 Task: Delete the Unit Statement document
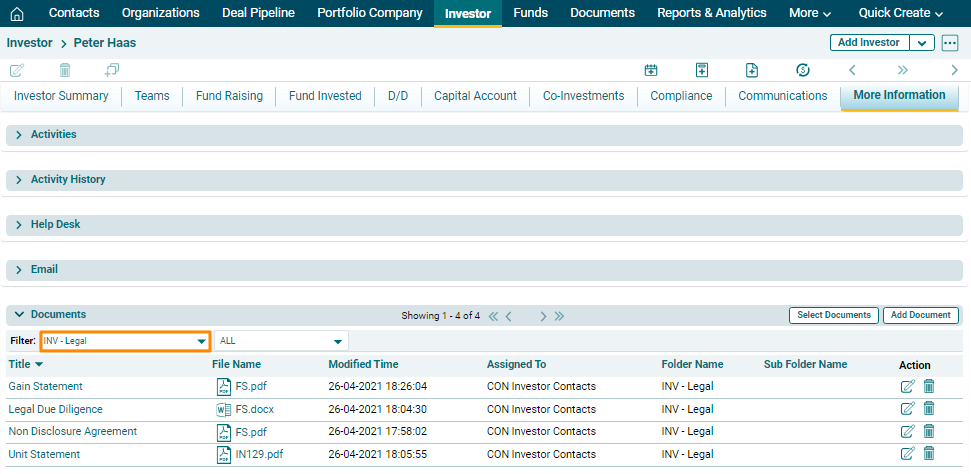[929, 454]
